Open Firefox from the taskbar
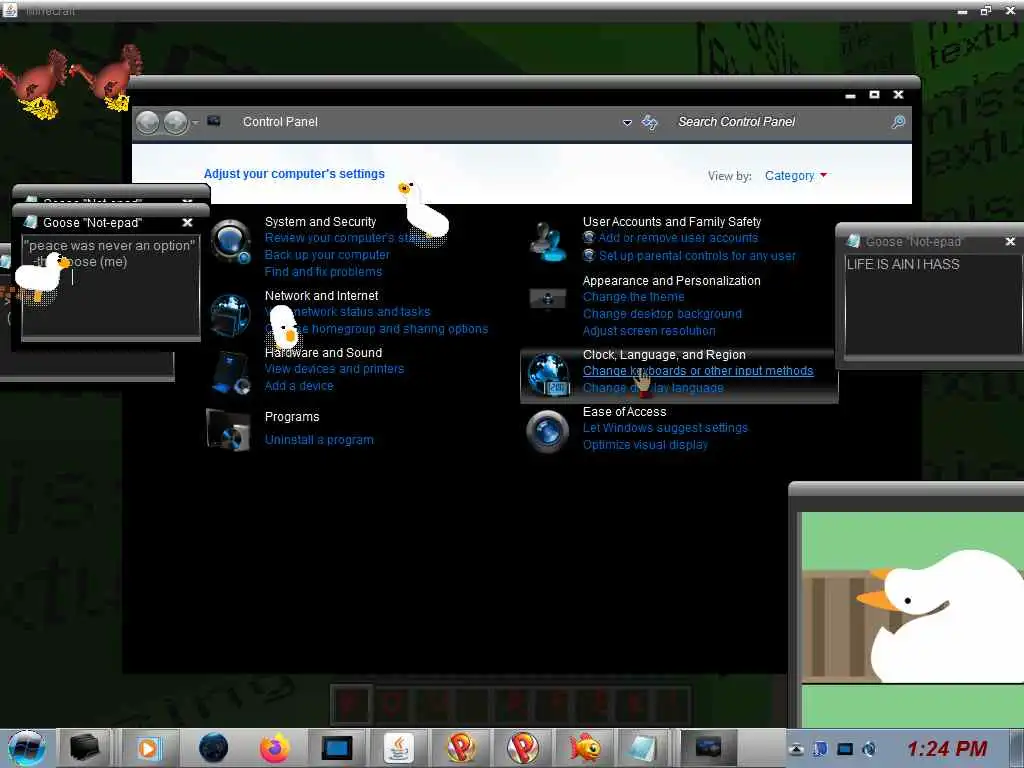The image size is (1024, 768). (x=274, y=748)
